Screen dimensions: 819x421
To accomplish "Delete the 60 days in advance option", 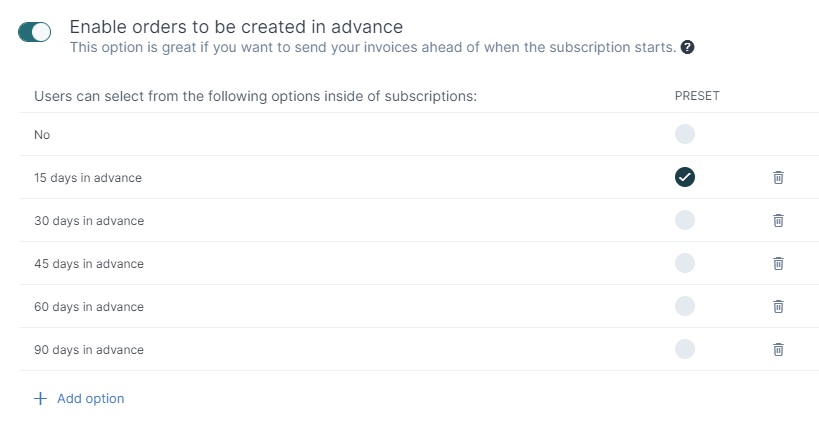I will [778, 306].
